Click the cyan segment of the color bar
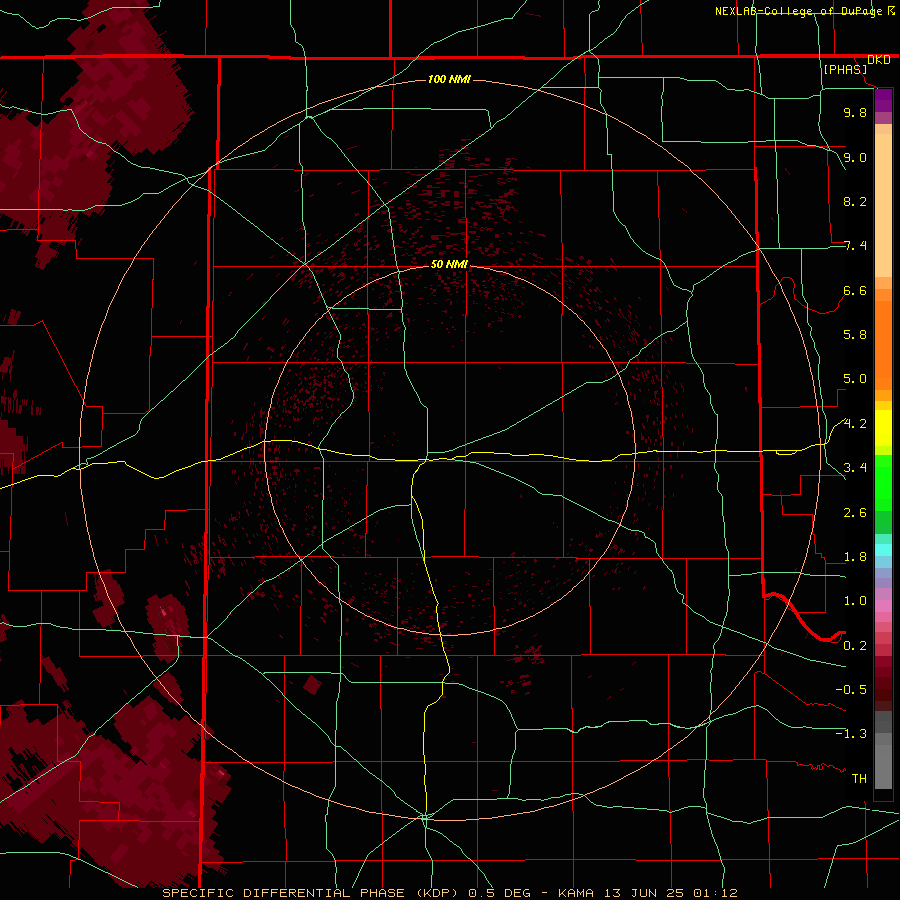Image resolution: width=900 pixels, height=900 pixels. point(883,550)
